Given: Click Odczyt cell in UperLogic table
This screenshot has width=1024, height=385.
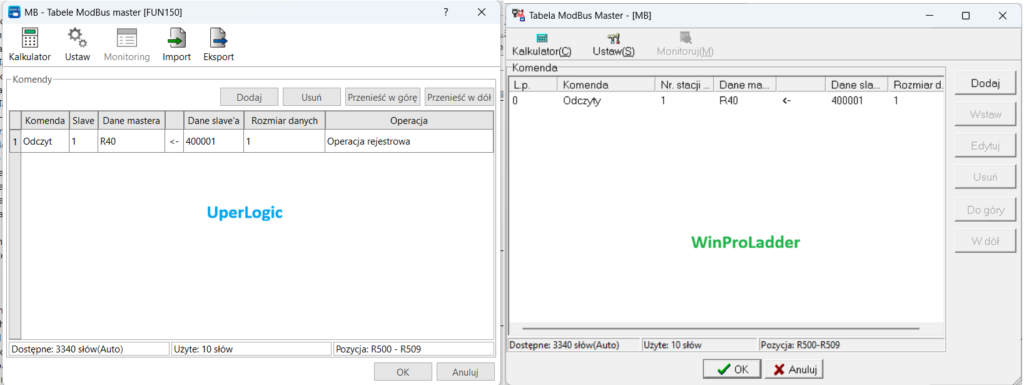Looking at the screenshot, I should [x=45, y=141].
